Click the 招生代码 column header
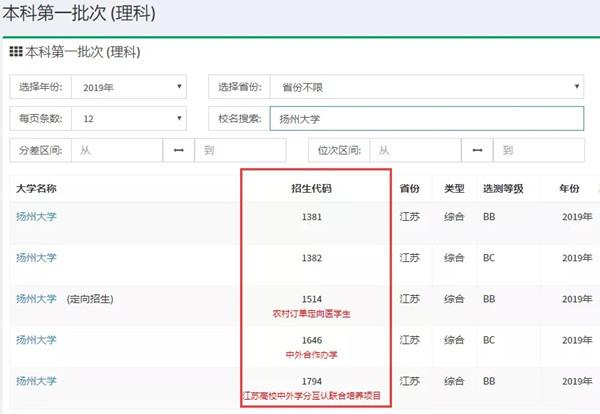Image resolution: width=600 pixels, height=414 pixels. tap(311, 188)
